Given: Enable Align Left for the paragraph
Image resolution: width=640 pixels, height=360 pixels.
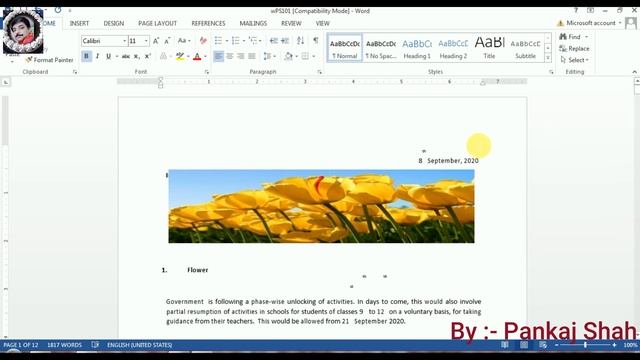Looking at the screenshot, I should (x=218, y=56).
